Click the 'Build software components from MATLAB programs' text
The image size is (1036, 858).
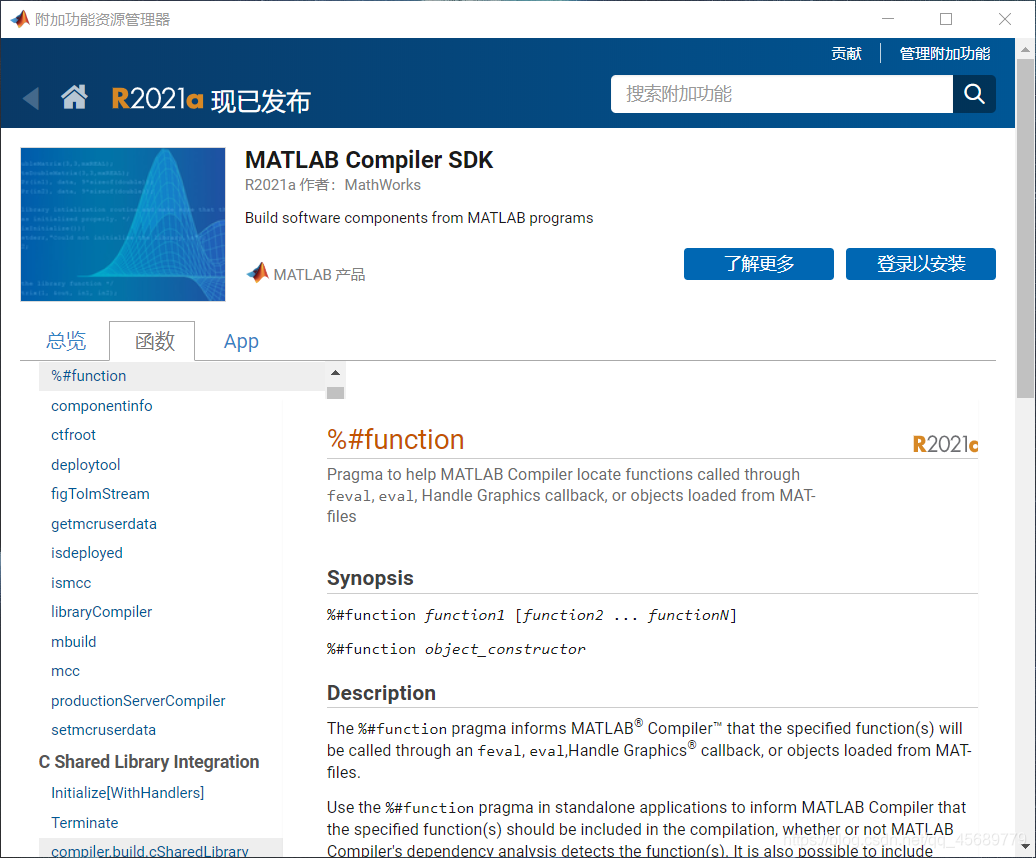point(419,218)
